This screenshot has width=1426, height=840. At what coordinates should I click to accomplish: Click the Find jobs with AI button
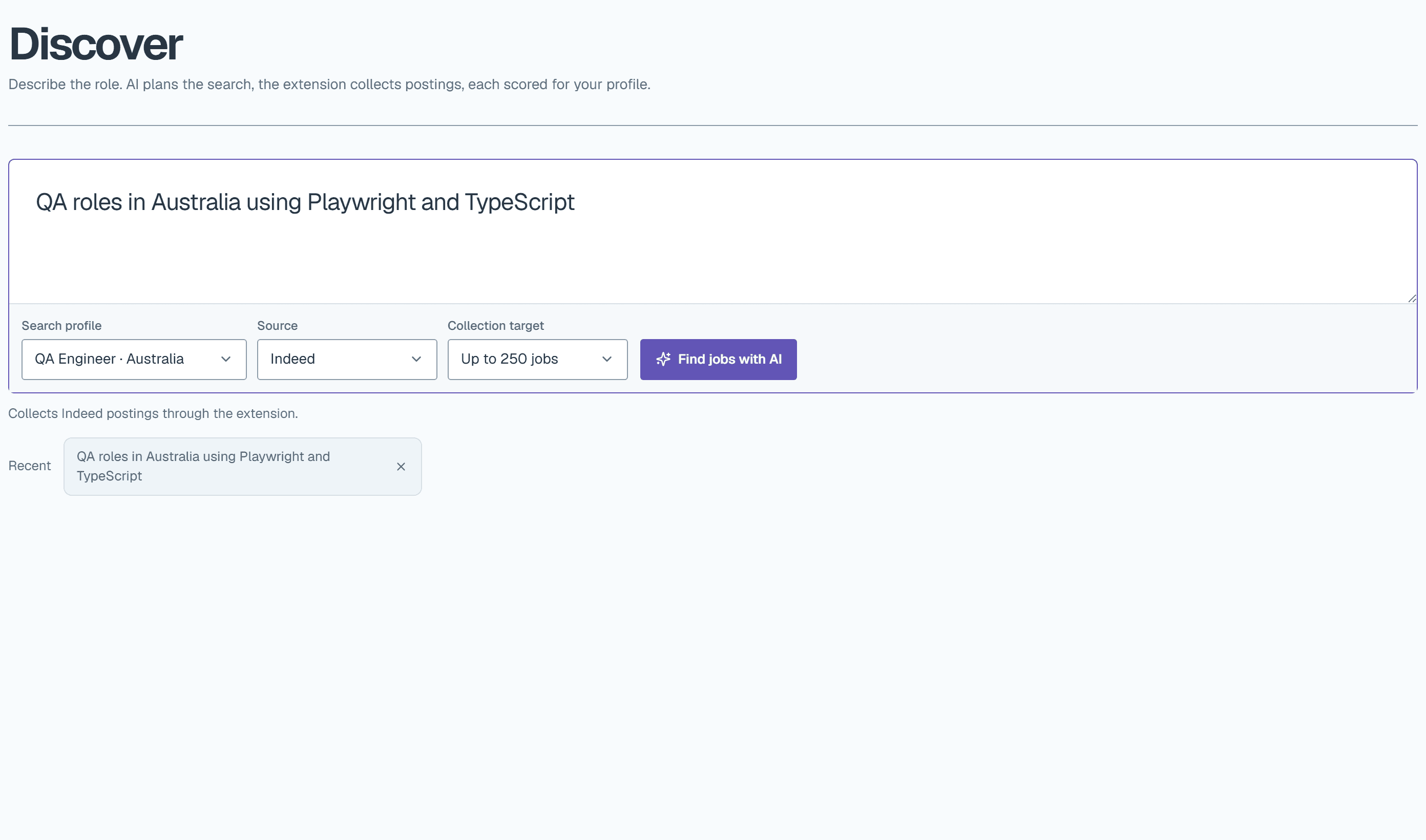click(718, 360)
